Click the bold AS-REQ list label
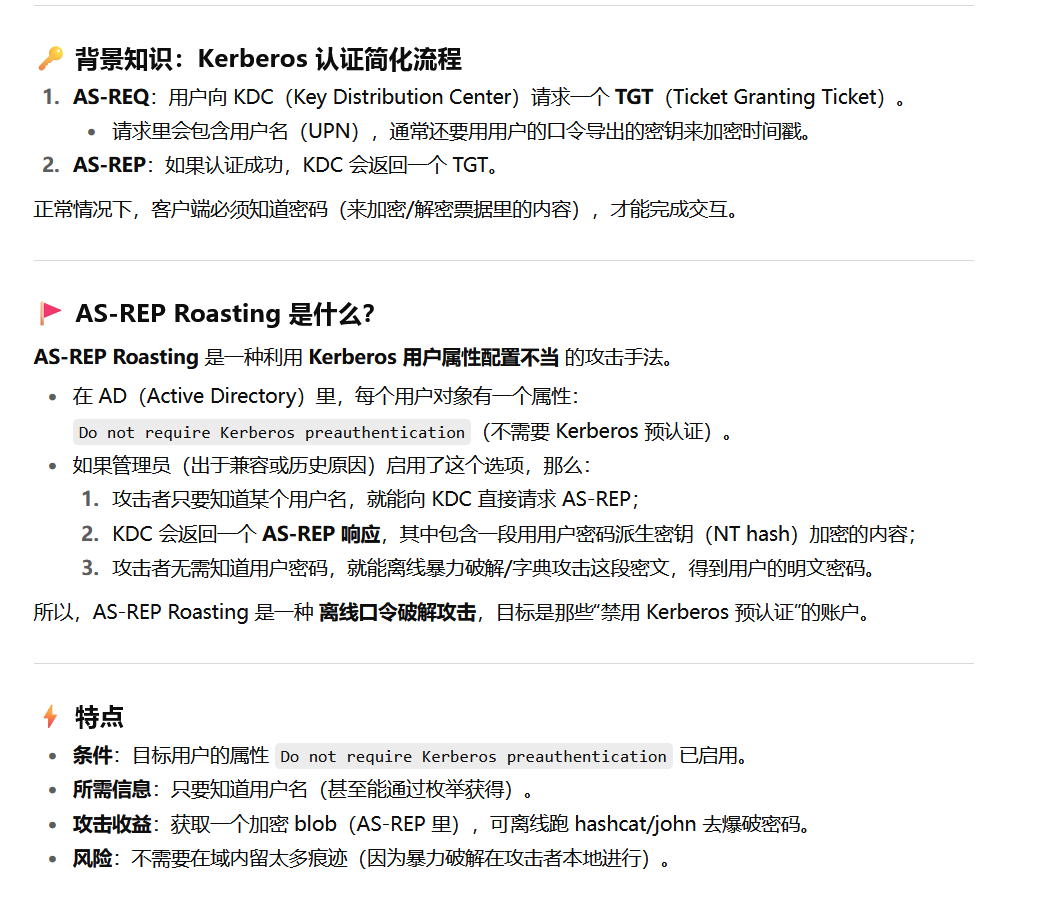1043x902 pixels. [110, 97]
